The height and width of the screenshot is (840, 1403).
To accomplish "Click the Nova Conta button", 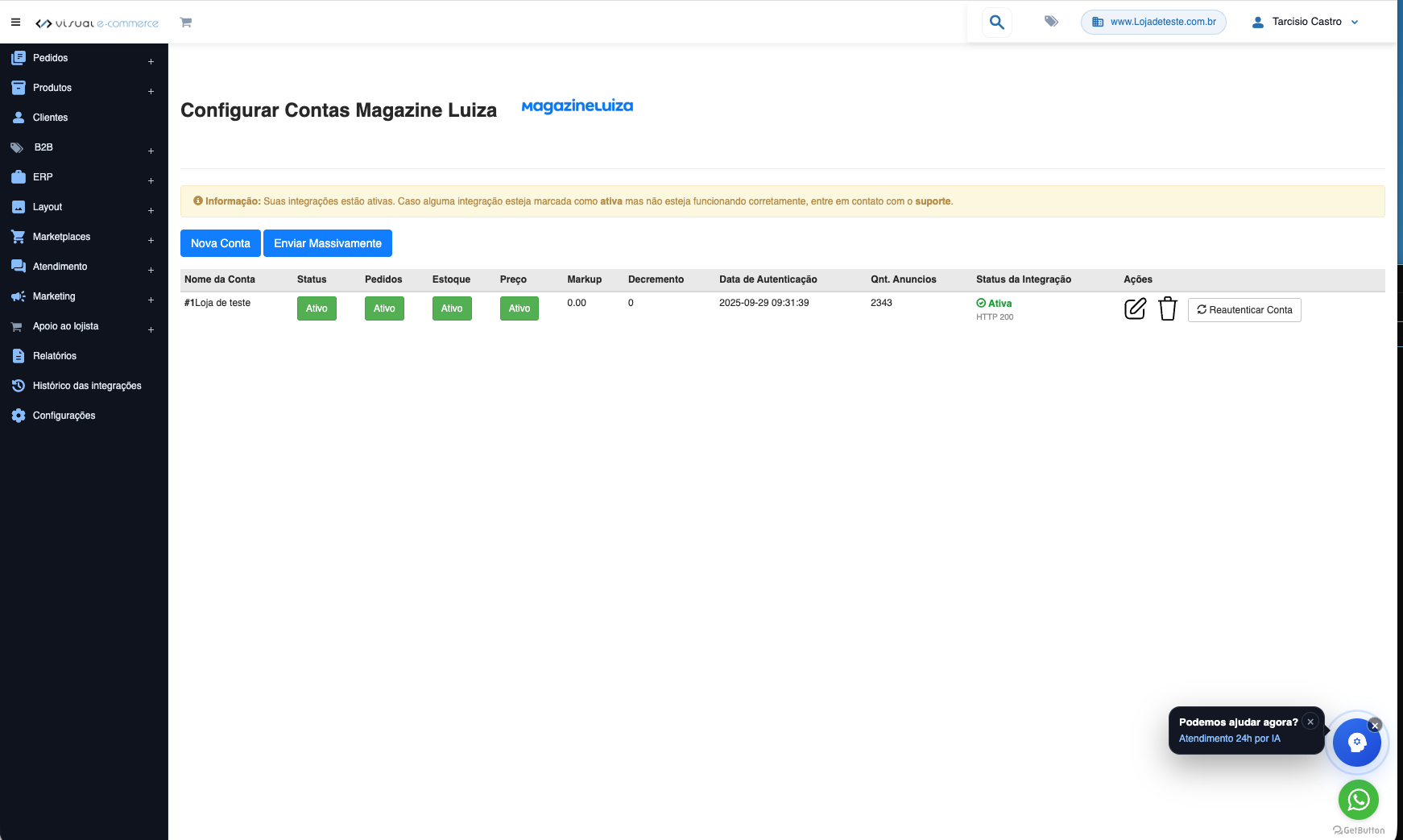I will [221, 243].
